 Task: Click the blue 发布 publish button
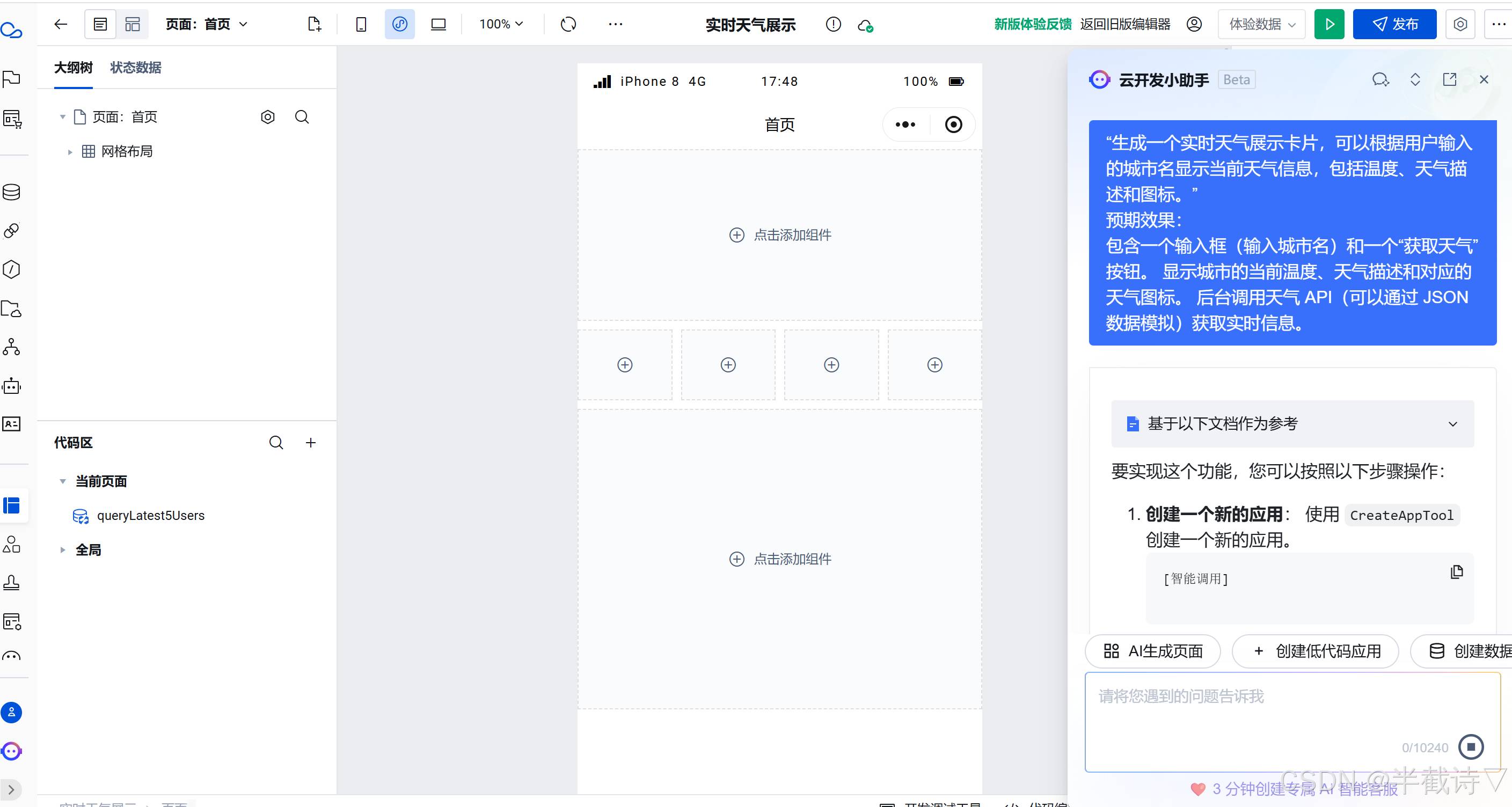click(x=1394, y=24)
